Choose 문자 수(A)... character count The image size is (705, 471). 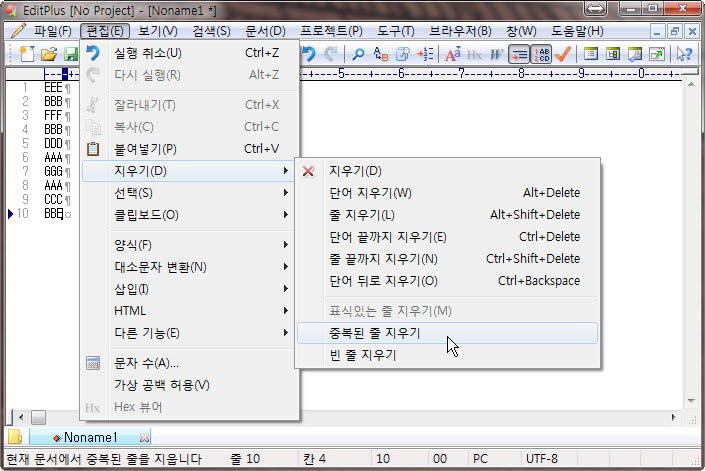[190, 363]
